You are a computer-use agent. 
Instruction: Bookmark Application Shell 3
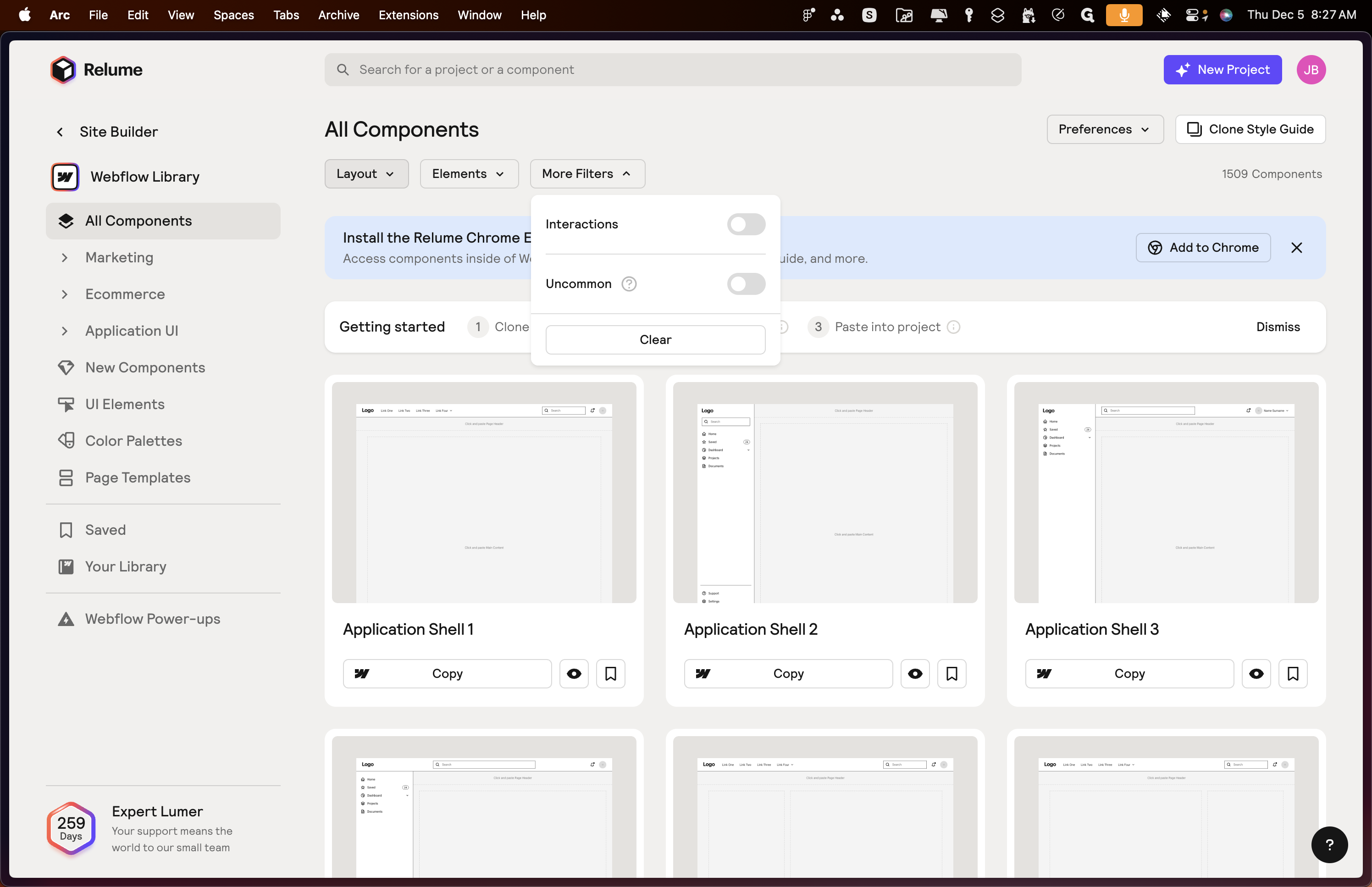[x=1293, y=673]
